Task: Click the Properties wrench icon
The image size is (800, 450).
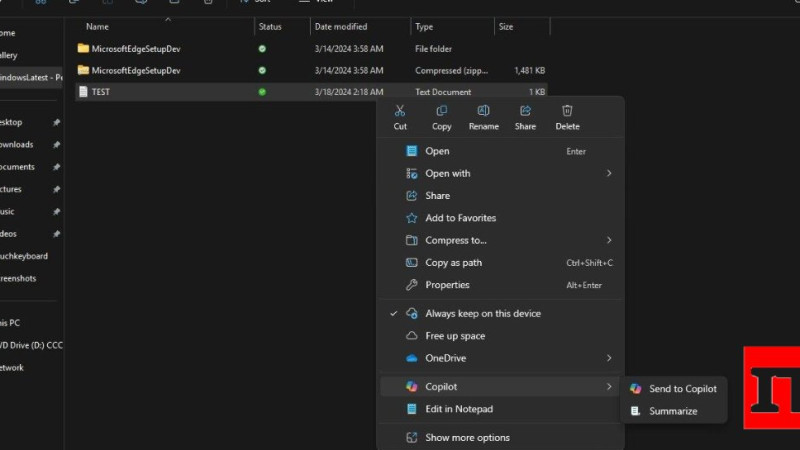Action: [x=412, y=285]
